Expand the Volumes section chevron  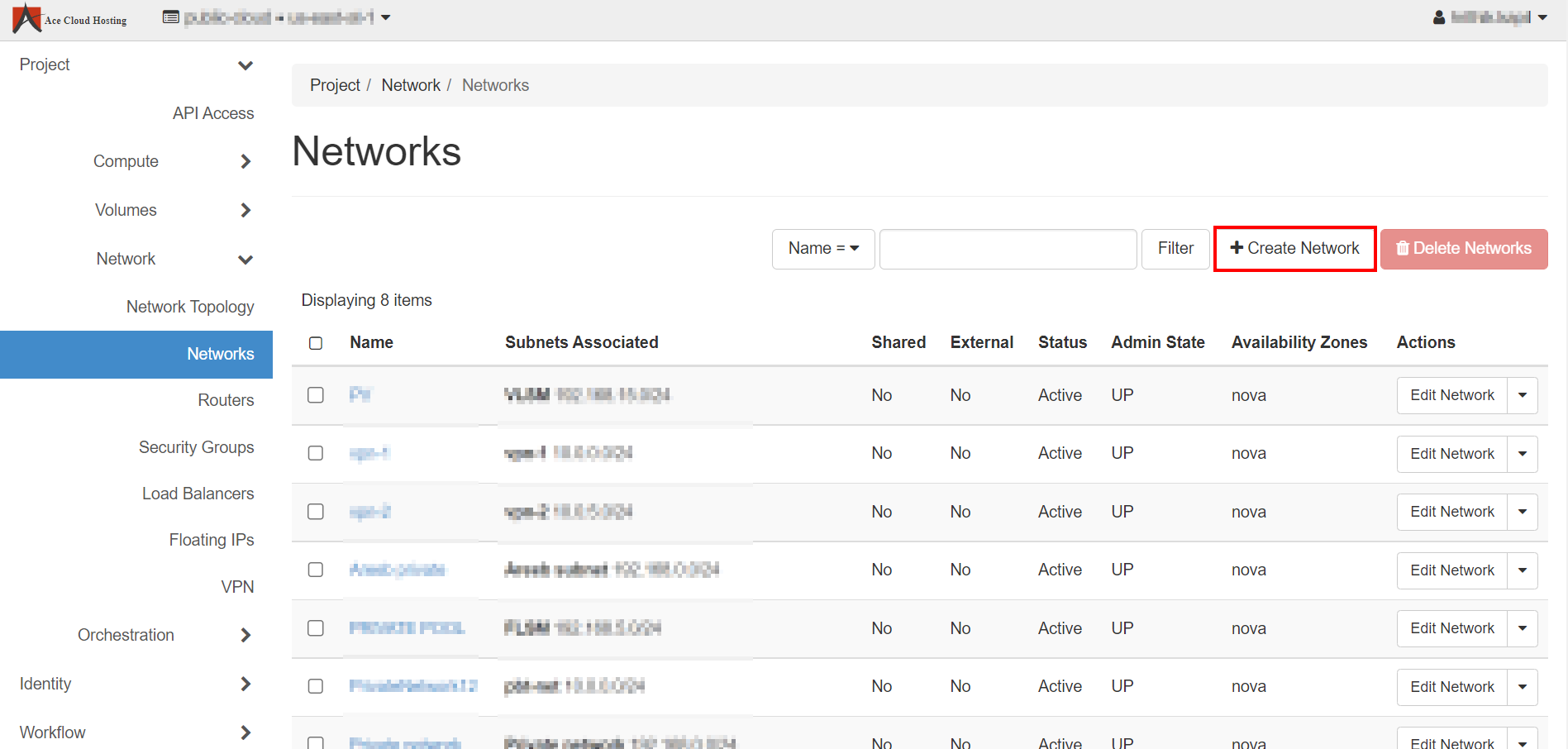point(245,211)
